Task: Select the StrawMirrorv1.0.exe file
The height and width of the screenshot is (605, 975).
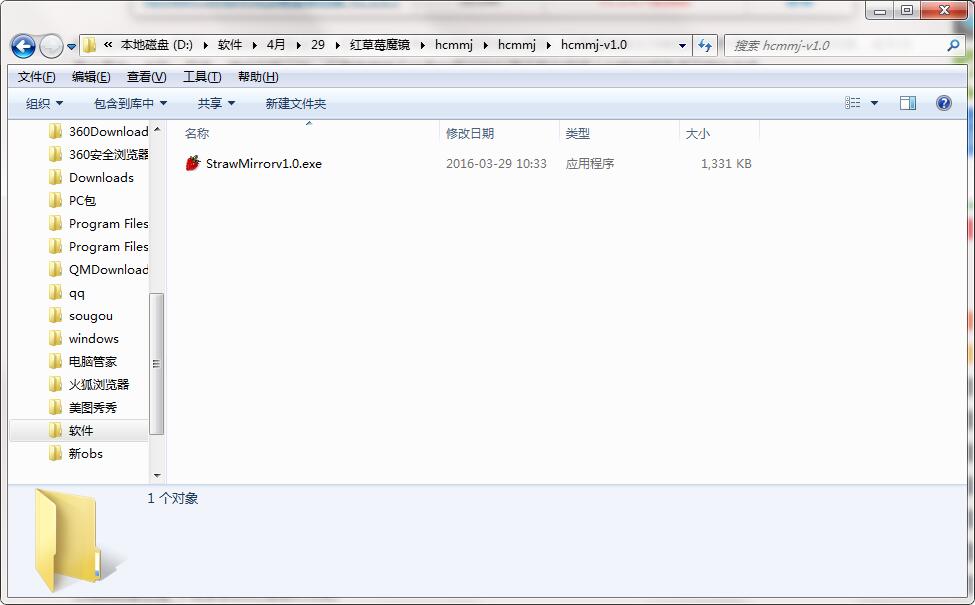Action: pyautogui.click(x=264, y=164)
